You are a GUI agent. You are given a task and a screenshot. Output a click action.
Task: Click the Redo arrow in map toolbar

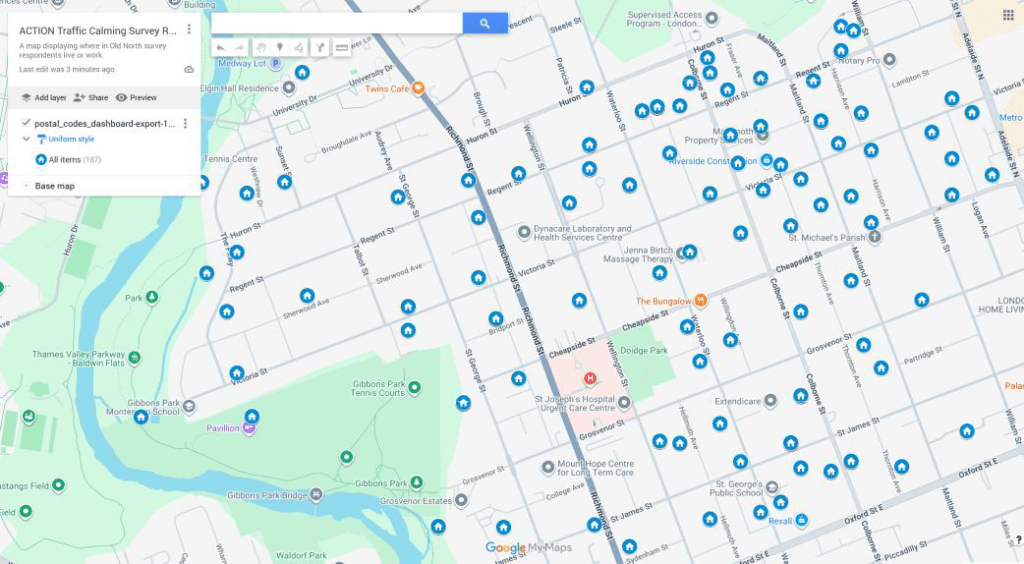coord(240,47)
